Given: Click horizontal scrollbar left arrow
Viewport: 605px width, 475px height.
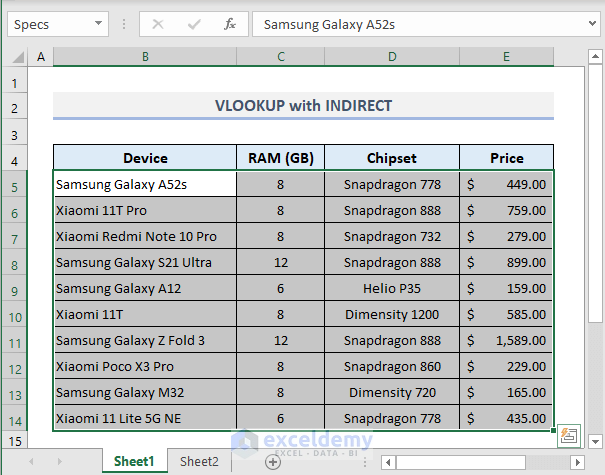Looking at the screenshot, I should pyautogui.click(x=388, y=462).
